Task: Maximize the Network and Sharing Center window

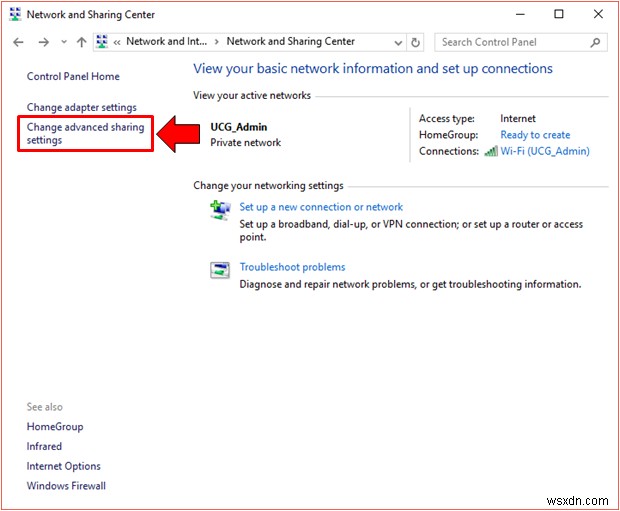Action: (559, 14)
